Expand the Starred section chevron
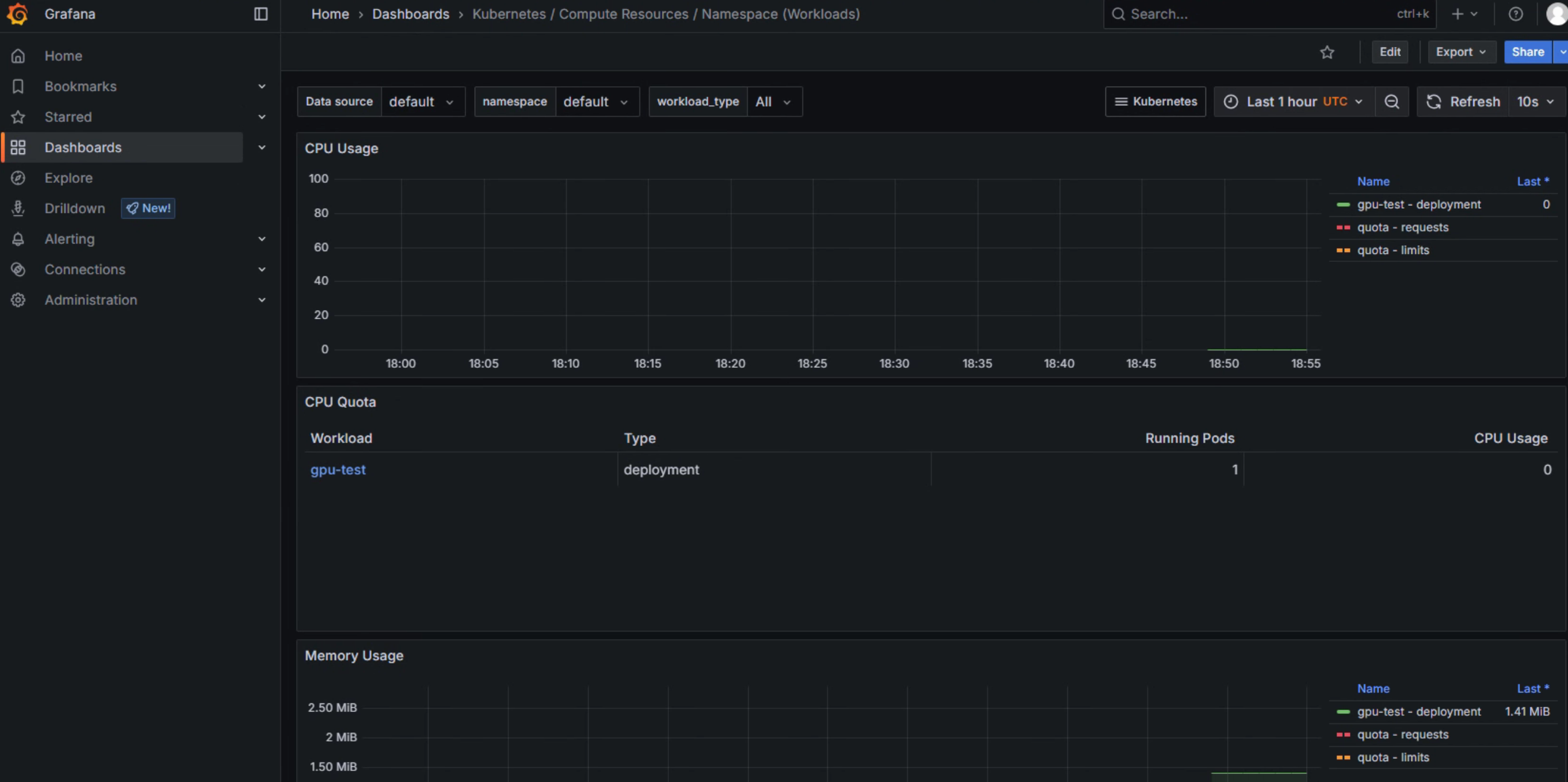1568x782 pixels. (x=262, y=117)
